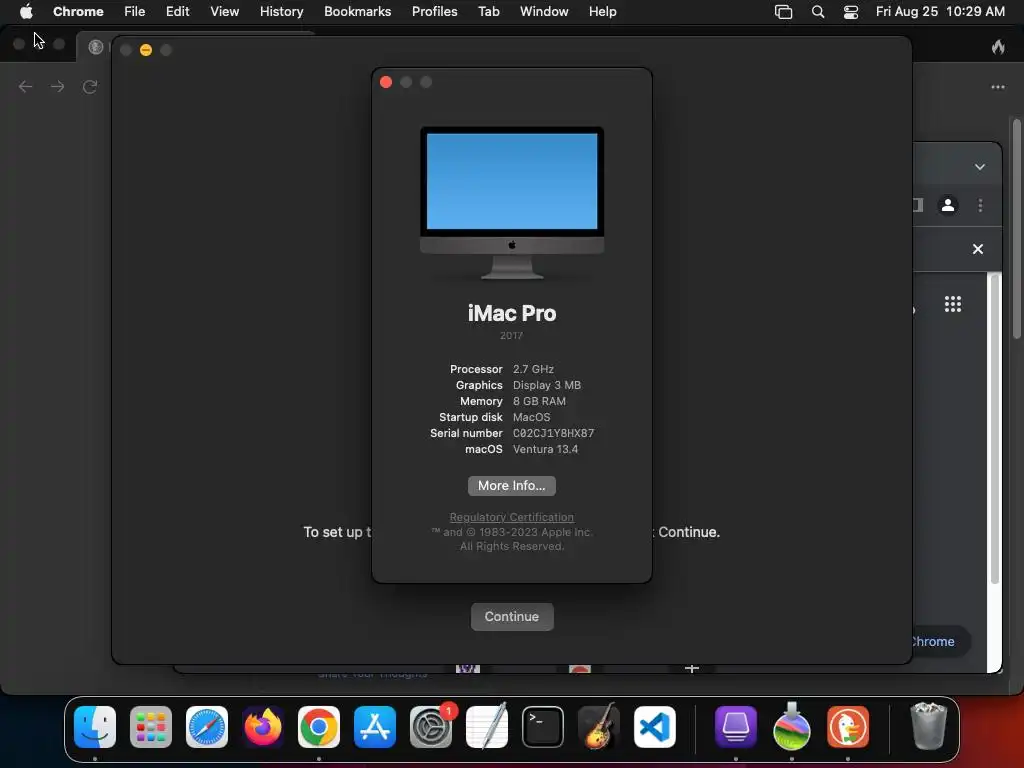
Task: Open the Edit menu
Action: (178, 12)
